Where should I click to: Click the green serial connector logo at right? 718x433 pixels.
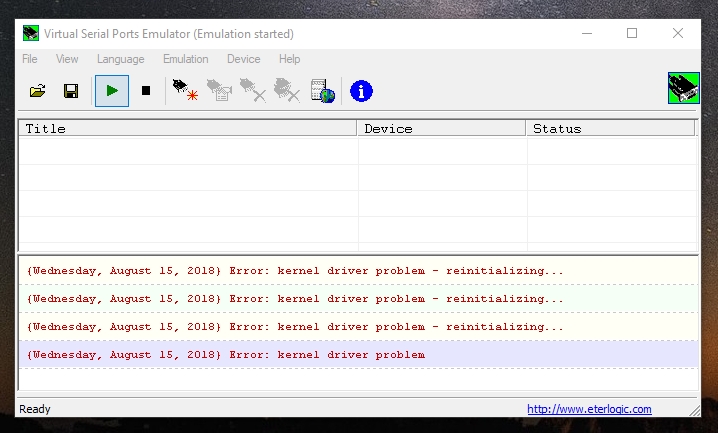684,88
